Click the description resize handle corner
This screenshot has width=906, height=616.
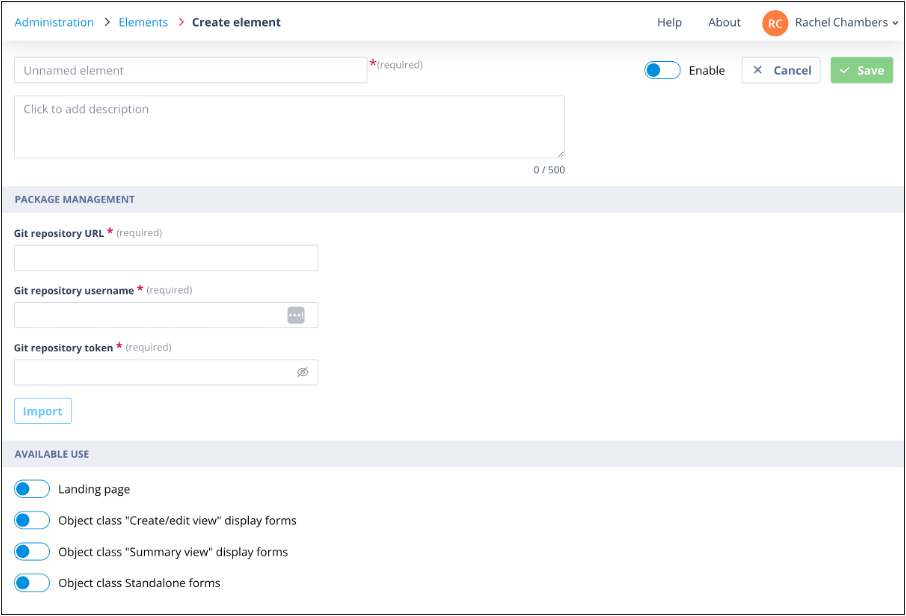pos(560,154)
